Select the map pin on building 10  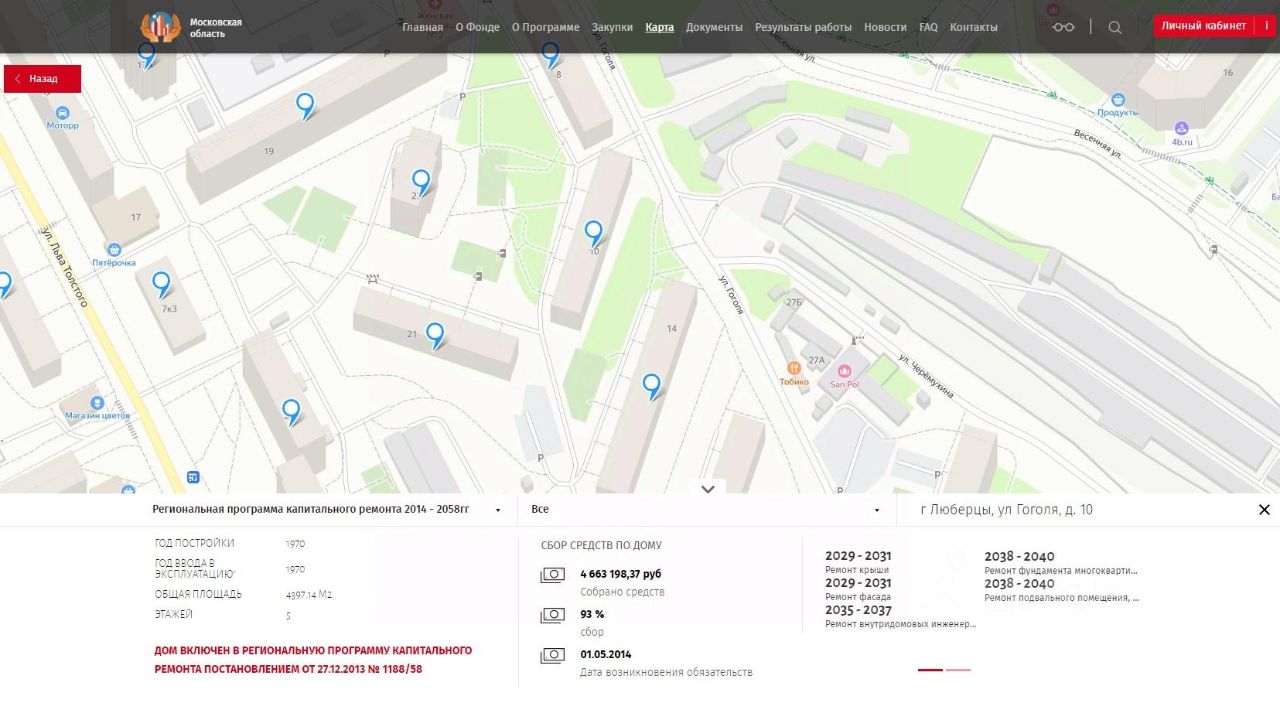593,232
